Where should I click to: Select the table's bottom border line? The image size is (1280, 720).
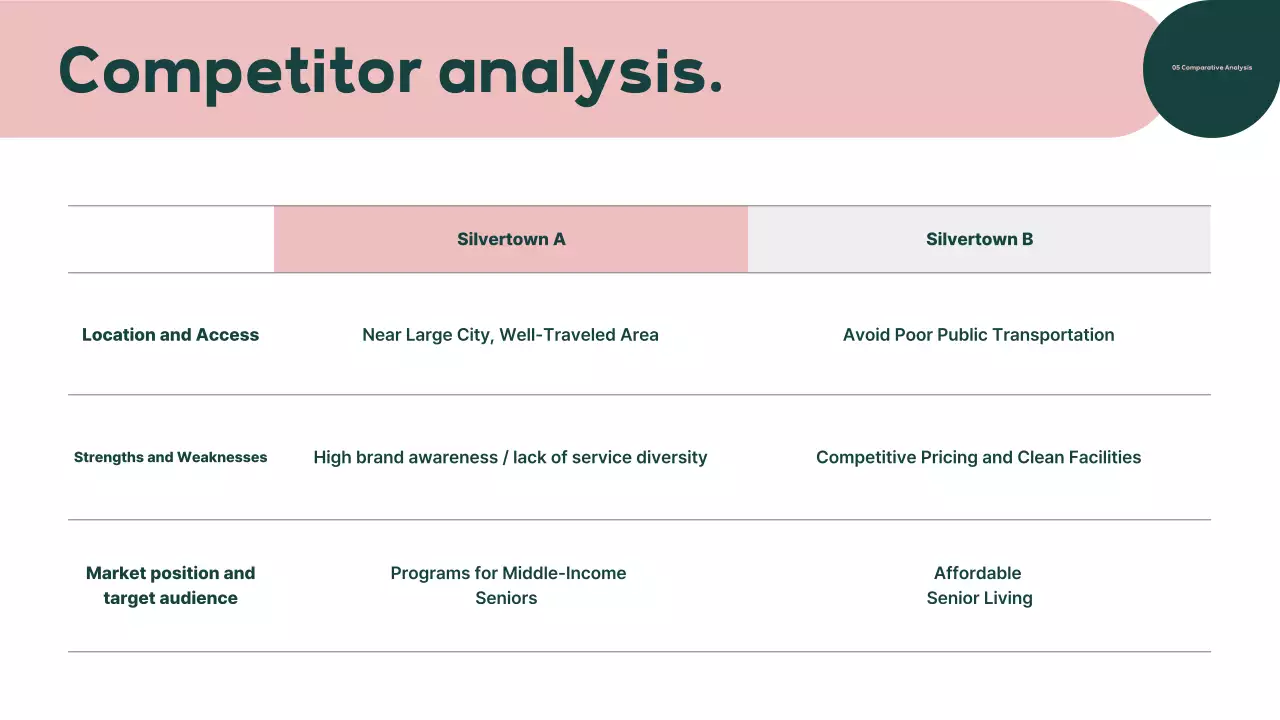tap(639, 652)
